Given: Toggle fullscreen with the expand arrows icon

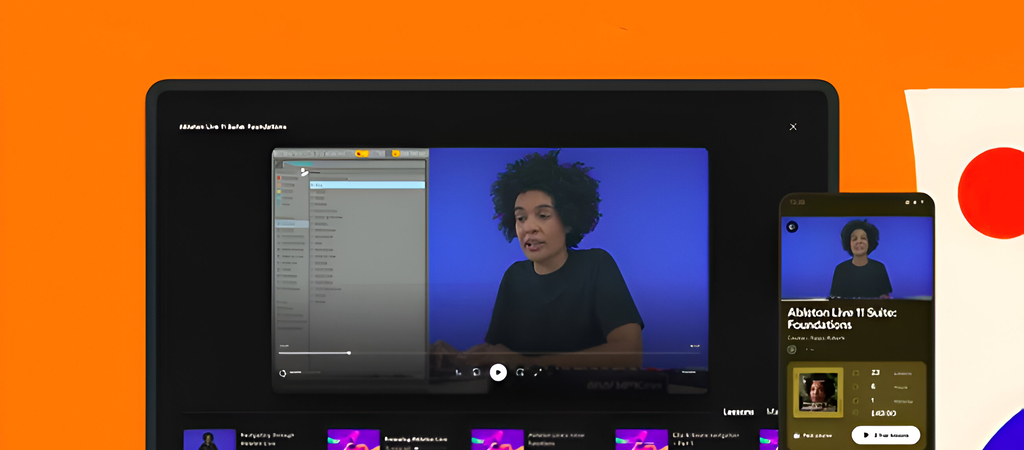Looking at the screenshot, I should tap(538, 372).
